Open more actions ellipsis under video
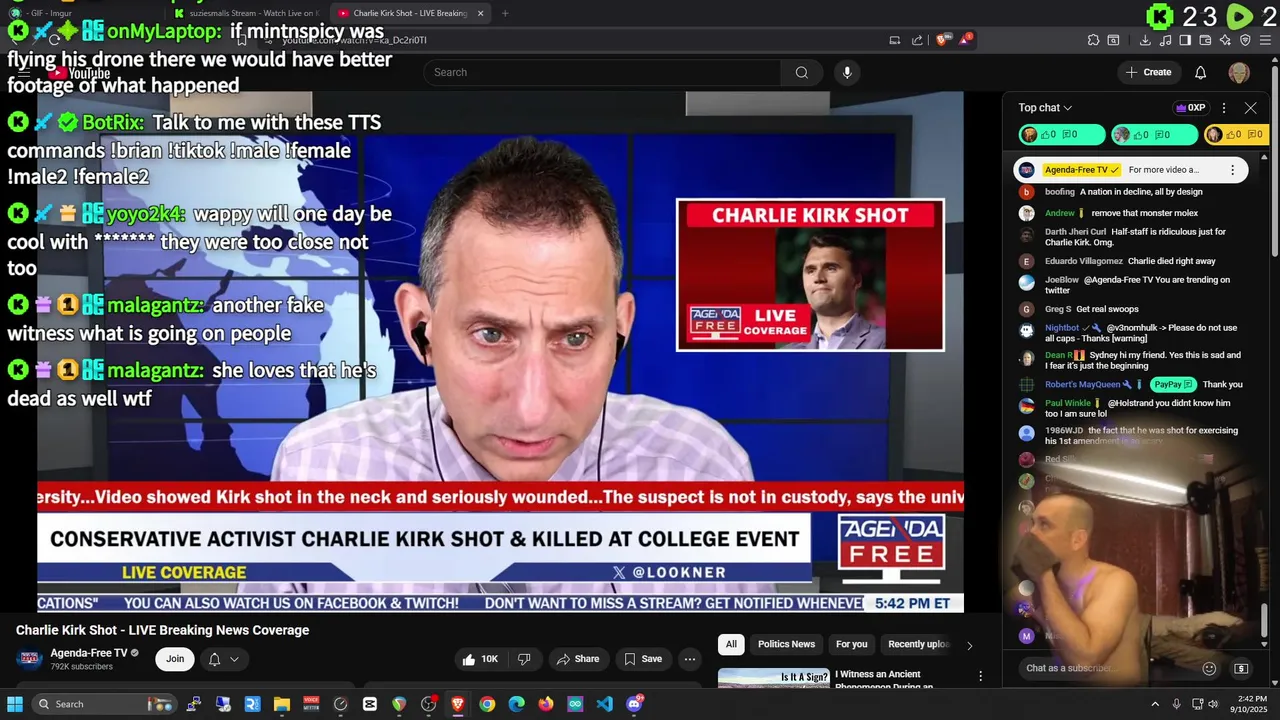Image resolution: width=1280 pixels, height=720 pixels. coord(689,659)
